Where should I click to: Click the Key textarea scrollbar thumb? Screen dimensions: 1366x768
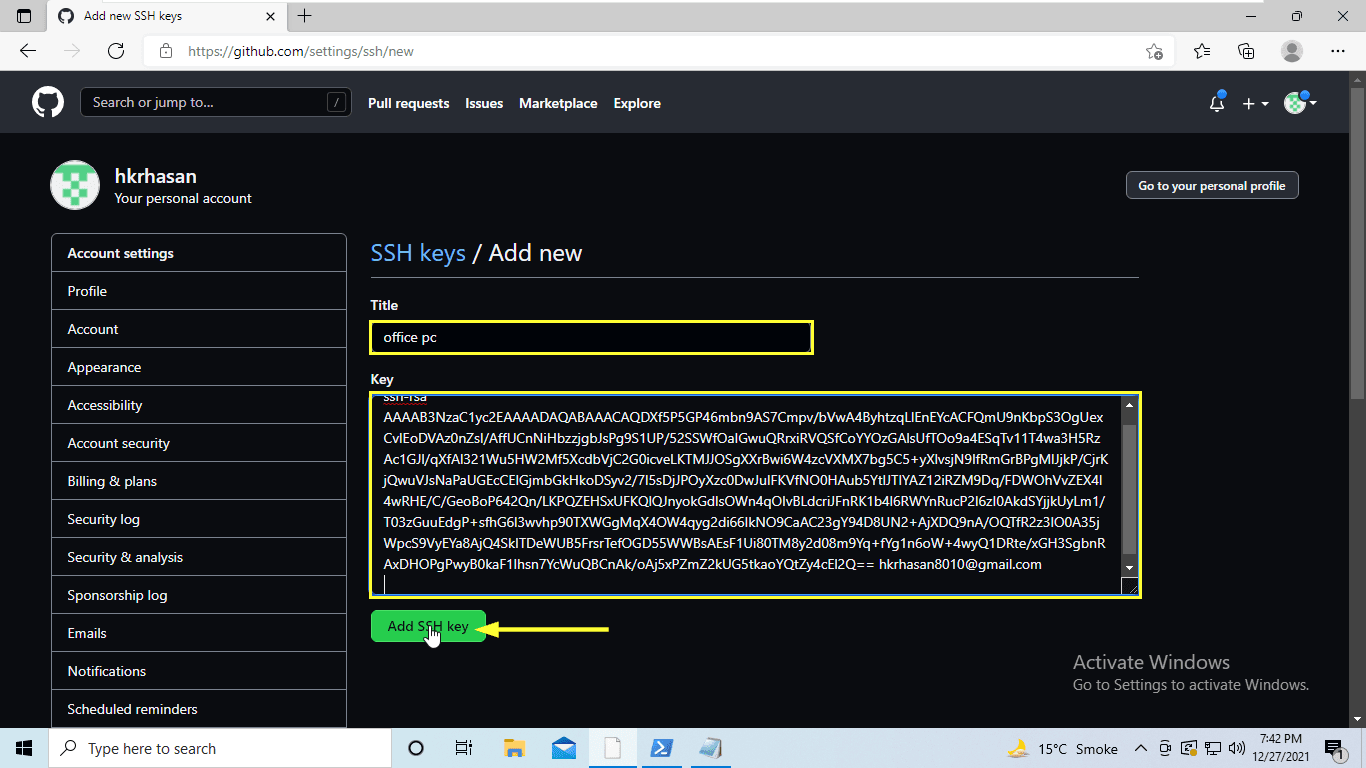pyautogui.click(x=1129, y=488)
